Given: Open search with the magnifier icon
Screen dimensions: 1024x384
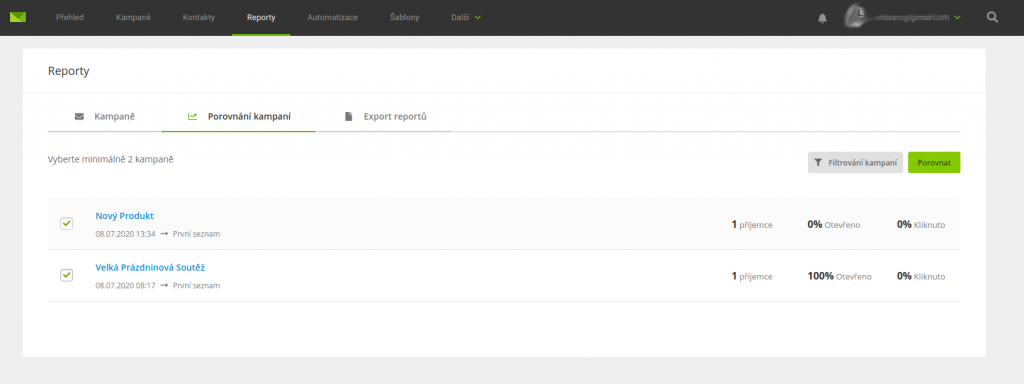Looking at the screenshot, I should [x=992, y=18].
